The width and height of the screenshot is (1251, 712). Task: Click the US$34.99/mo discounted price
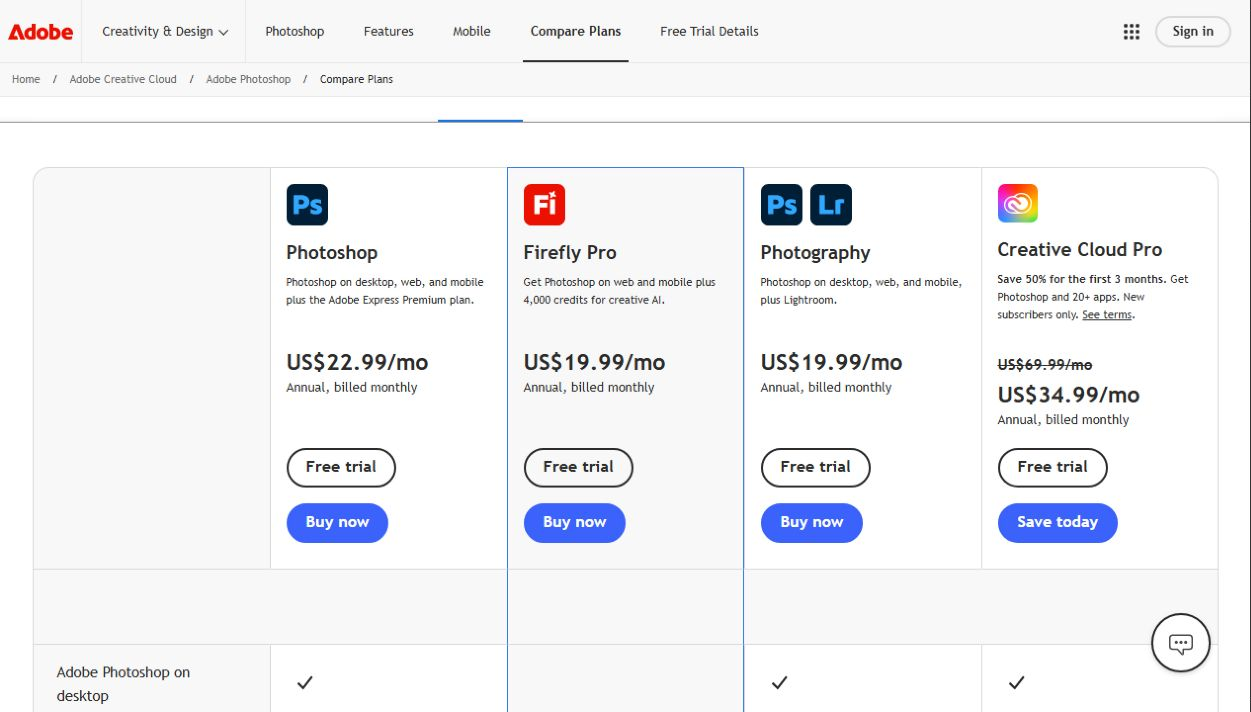tap(1068, 395)
